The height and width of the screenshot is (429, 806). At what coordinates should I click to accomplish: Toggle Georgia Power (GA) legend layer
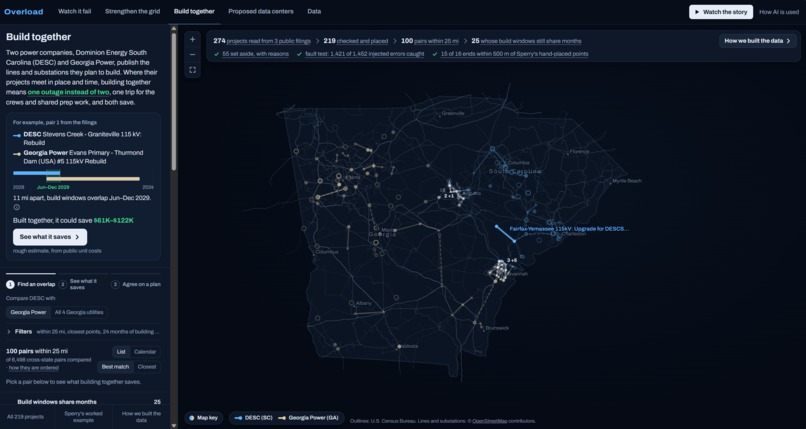click(308, 418)
